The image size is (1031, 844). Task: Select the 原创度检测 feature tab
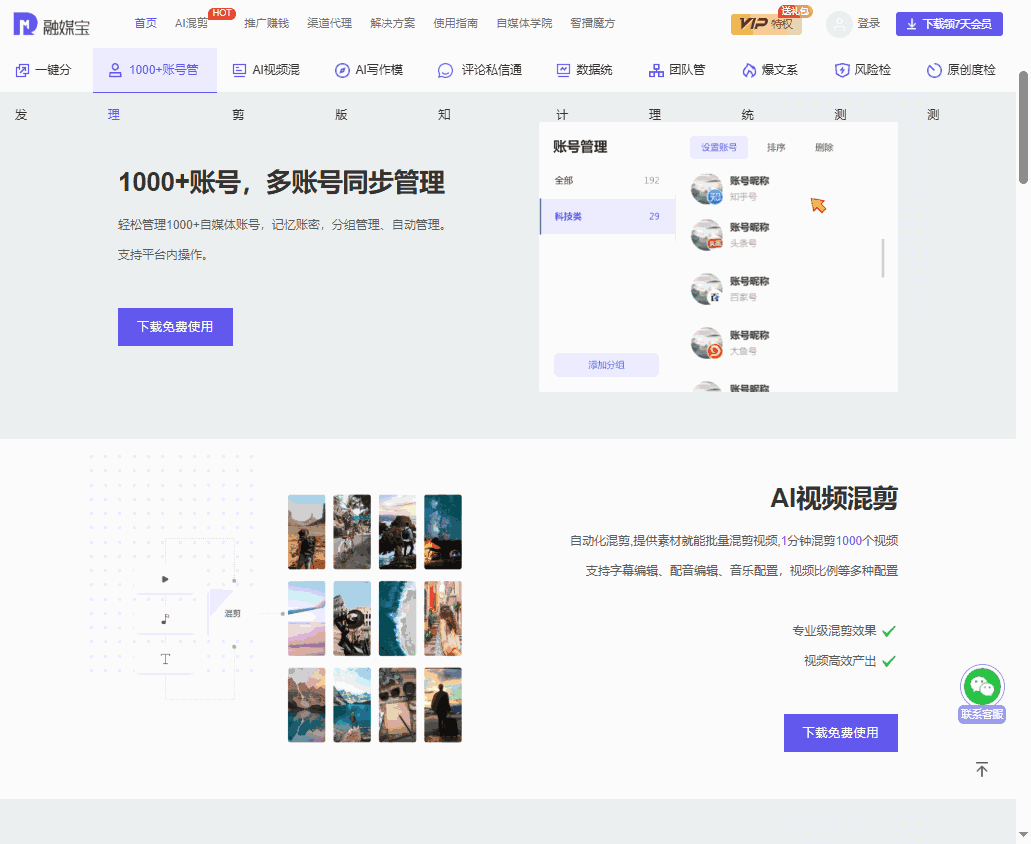pos(961,70)
